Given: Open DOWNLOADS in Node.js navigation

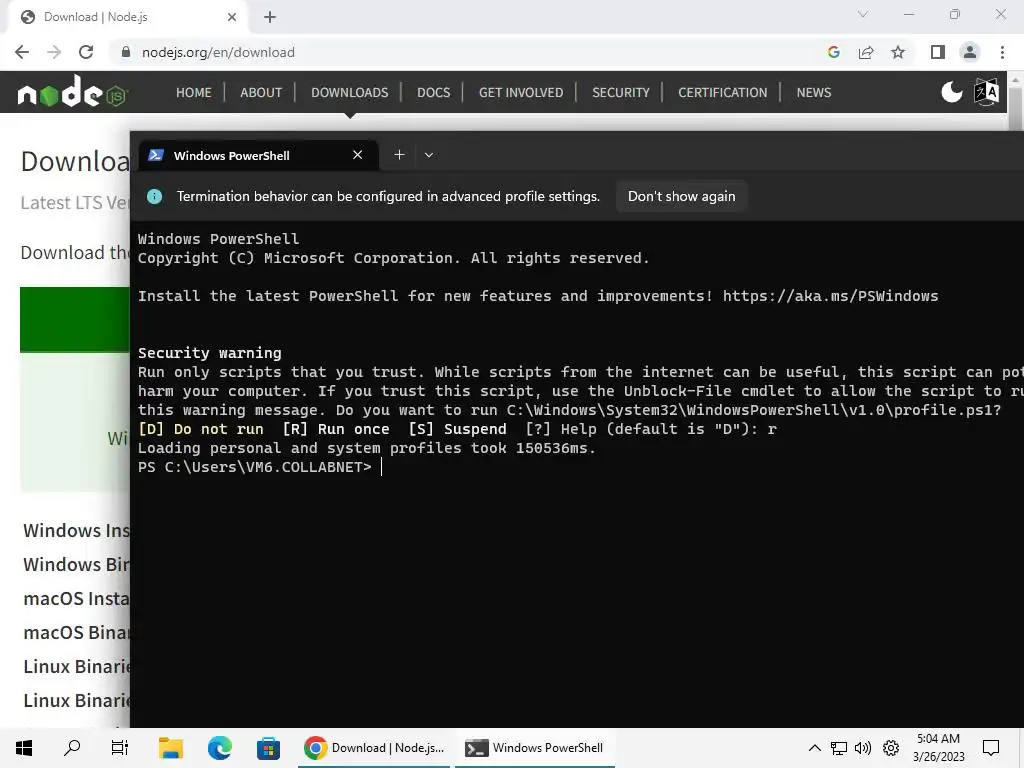Looking at the screenshot, I should [x=349, y=93].
